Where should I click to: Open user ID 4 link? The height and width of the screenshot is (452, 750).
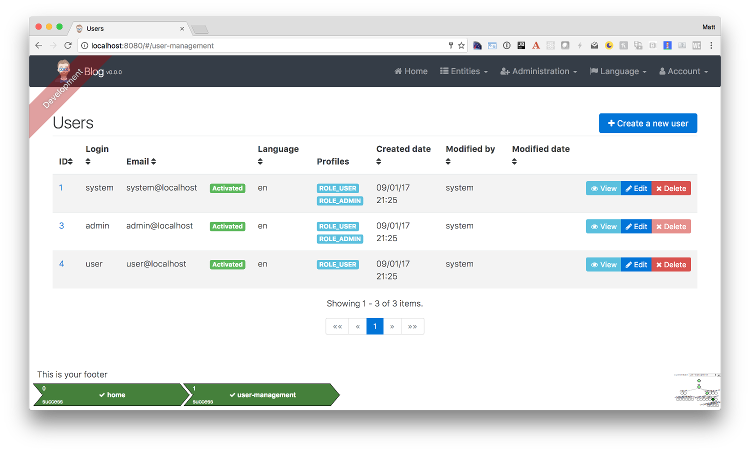(x=61, y=264)
